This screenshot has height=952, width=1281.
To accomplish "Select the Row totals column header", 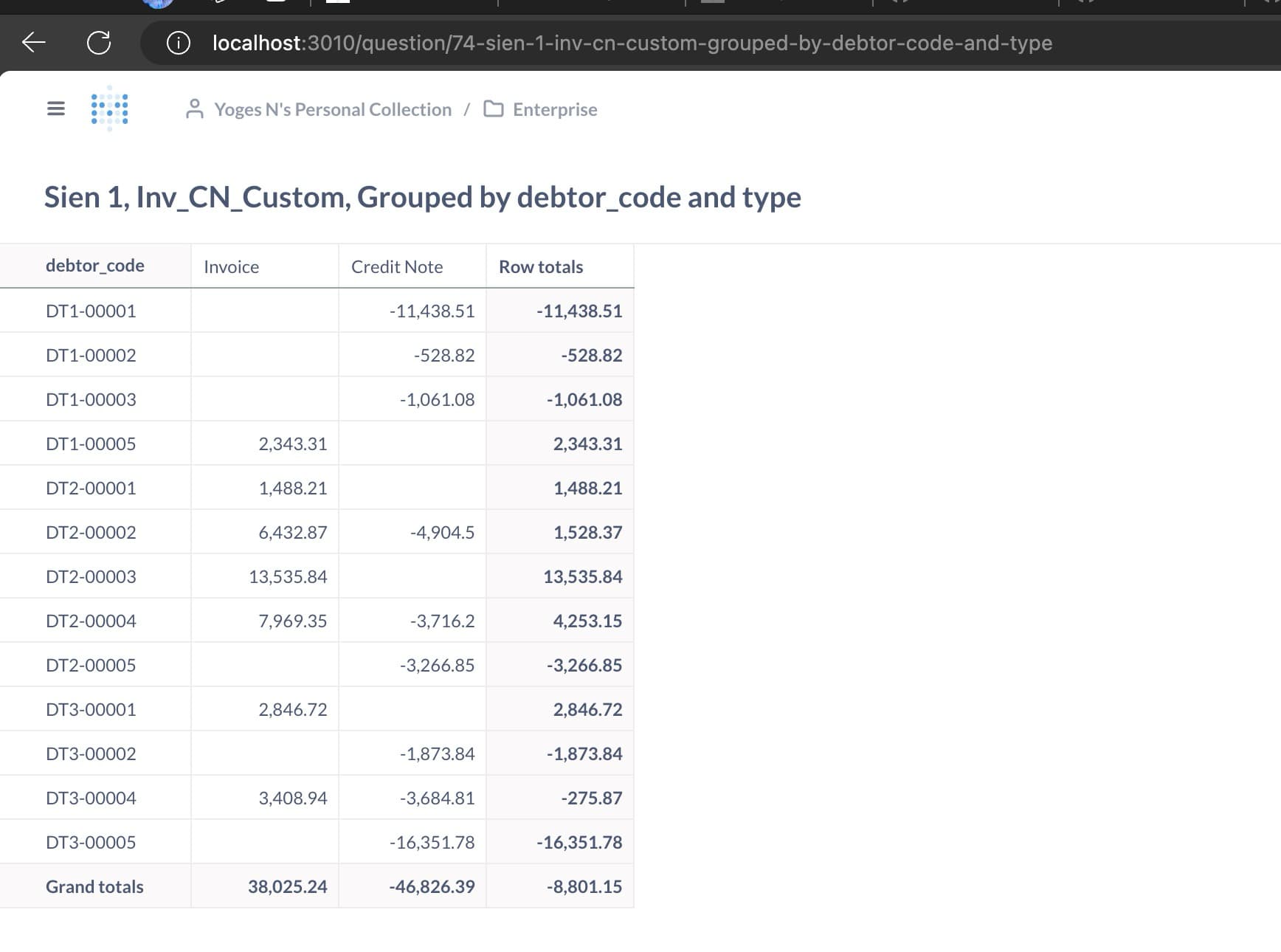I will (541, 267).
